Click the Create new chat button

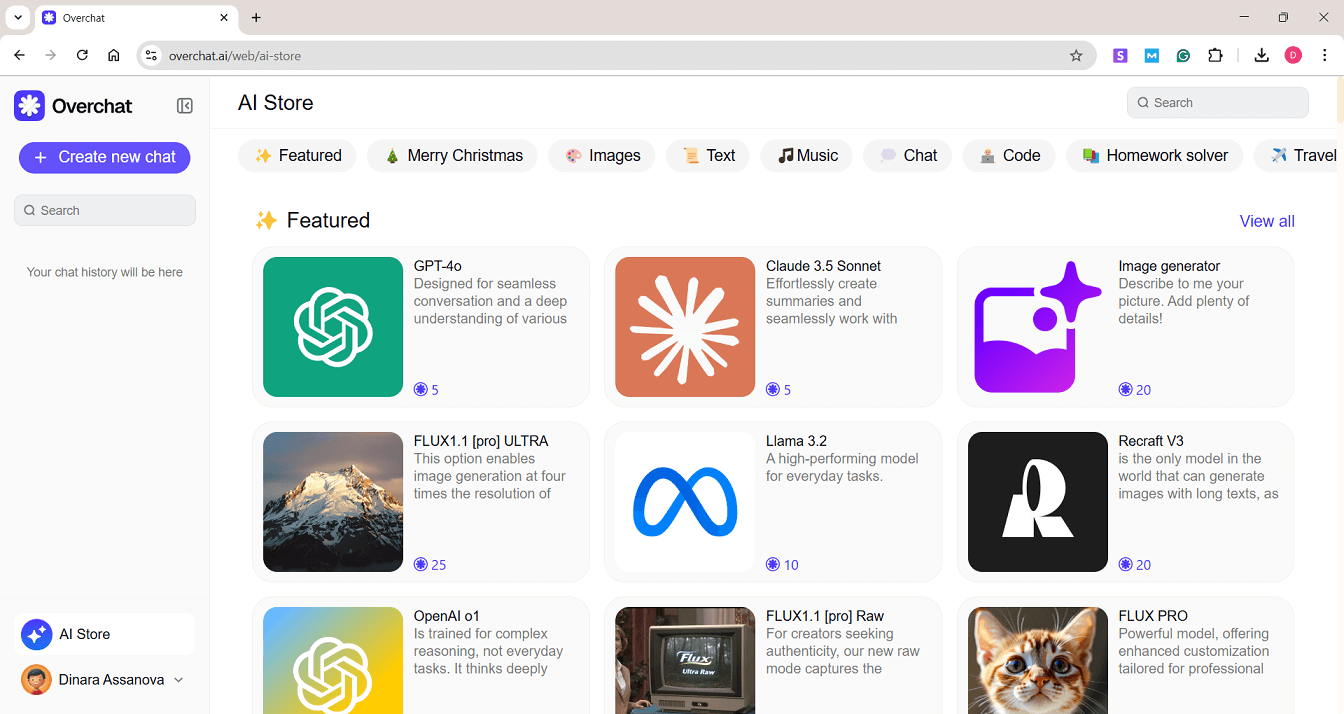[x=104, y=157]
